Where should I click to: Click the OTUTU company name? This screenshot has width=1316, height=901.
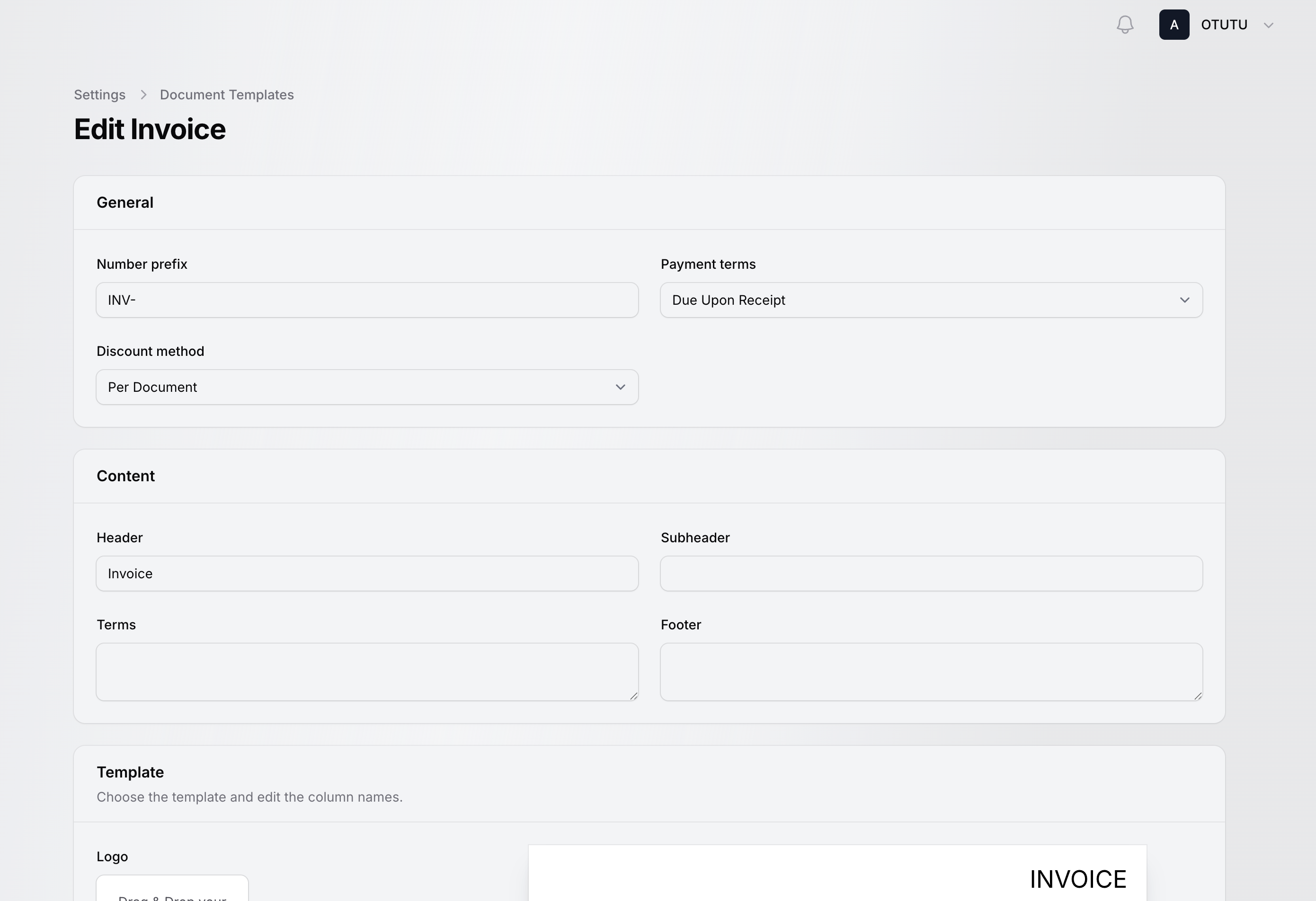(1224, 25)
